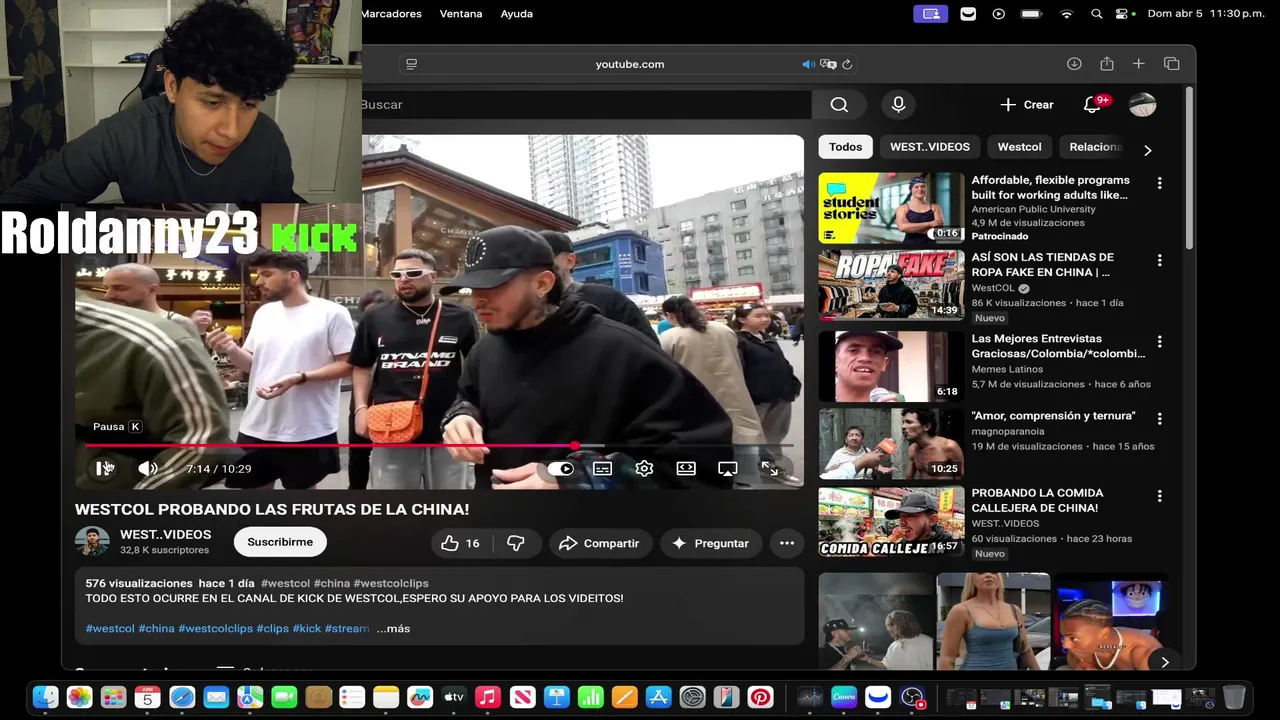1280x720 pixels.
Task: Advance the Shorts shelf with the right arrow
Action: pyautogui.click(x=1164, y=661)
